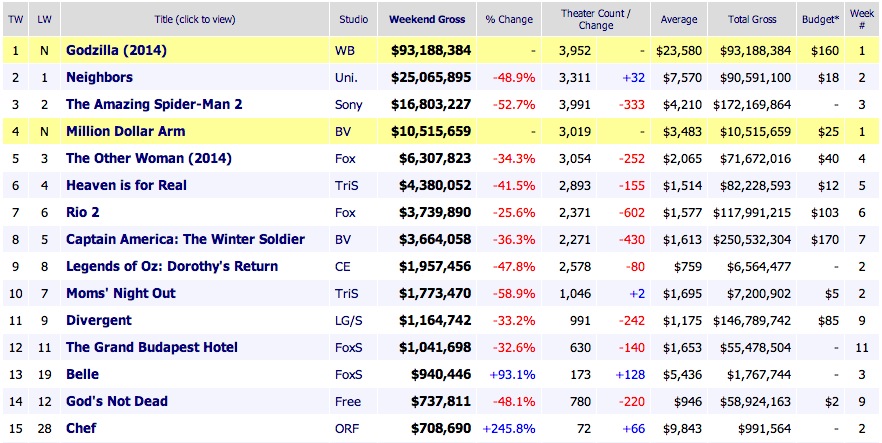Click Legends of Oz: Dorothy's Return
The image size is (882, 443).
(x=171, y=266)
